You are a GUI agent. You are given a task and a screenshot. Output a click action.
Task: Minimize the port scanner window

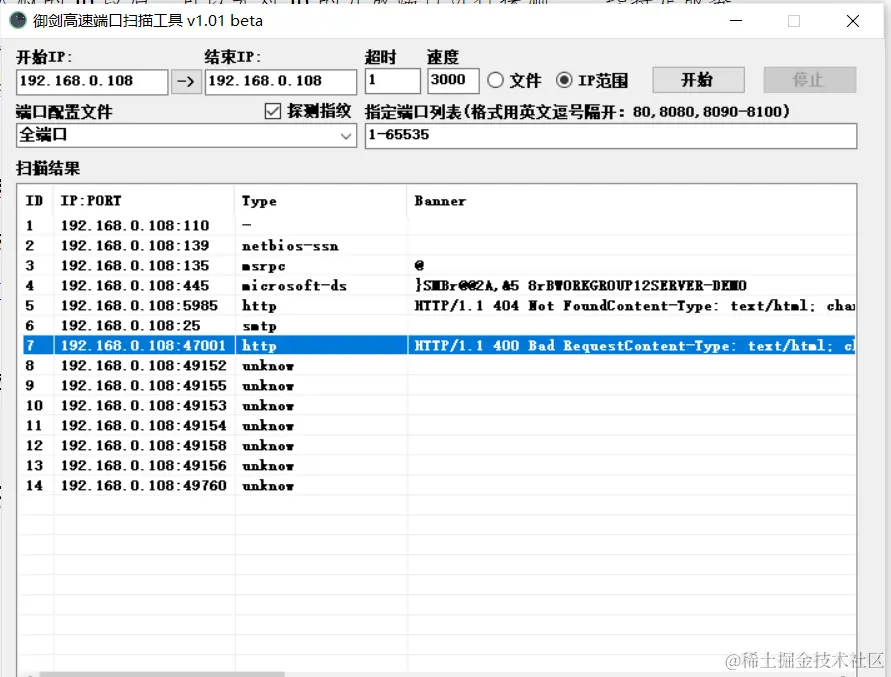click(x=736, y=21)
